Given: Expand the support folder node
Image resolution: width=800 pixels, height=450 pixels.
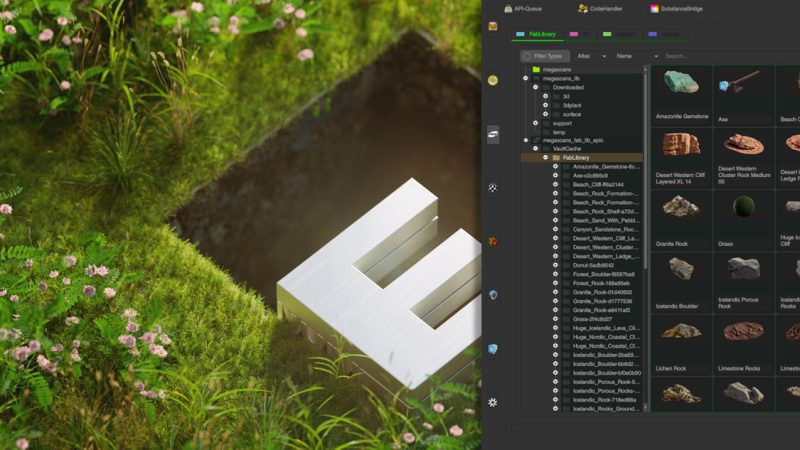Looking at the screenshot, I should (x=536, y=123).
